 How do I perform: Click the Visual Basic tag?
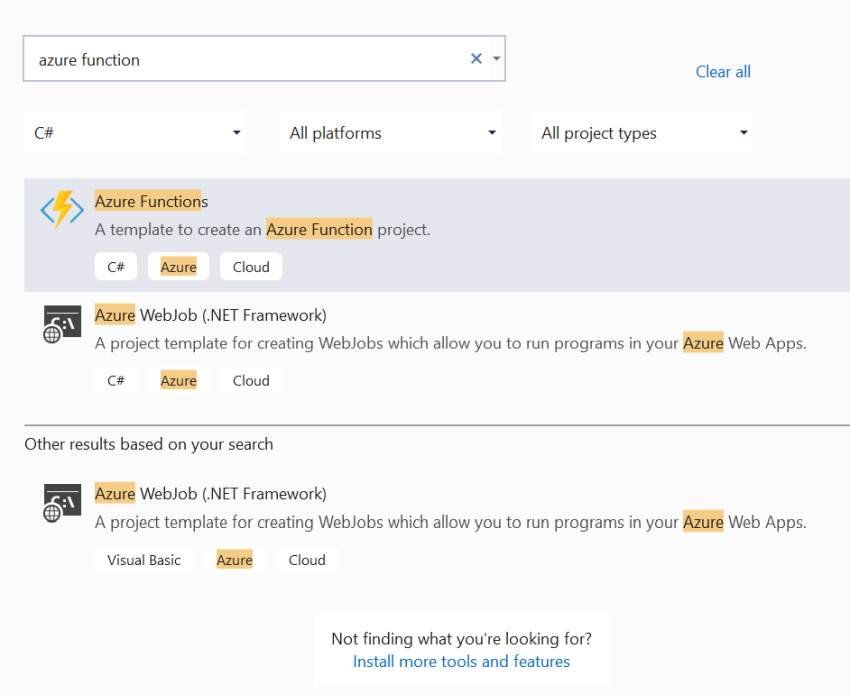[143, 559]
